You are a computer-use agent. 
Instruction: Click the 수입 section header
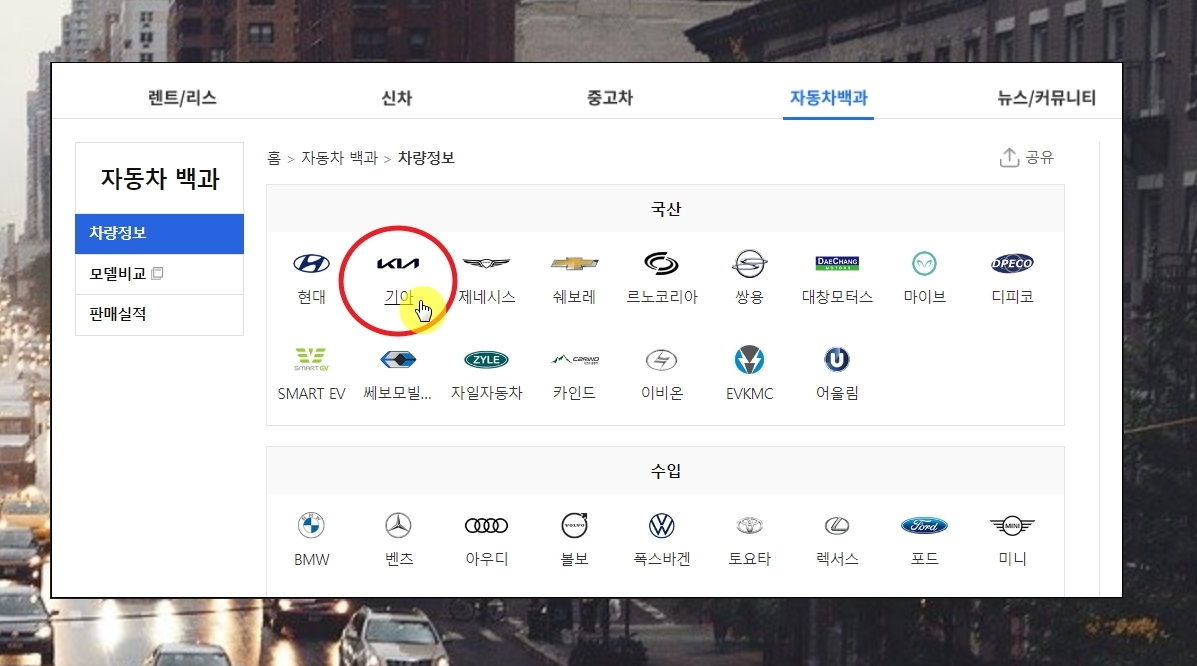pyautogui.click(x=666, y=471)
